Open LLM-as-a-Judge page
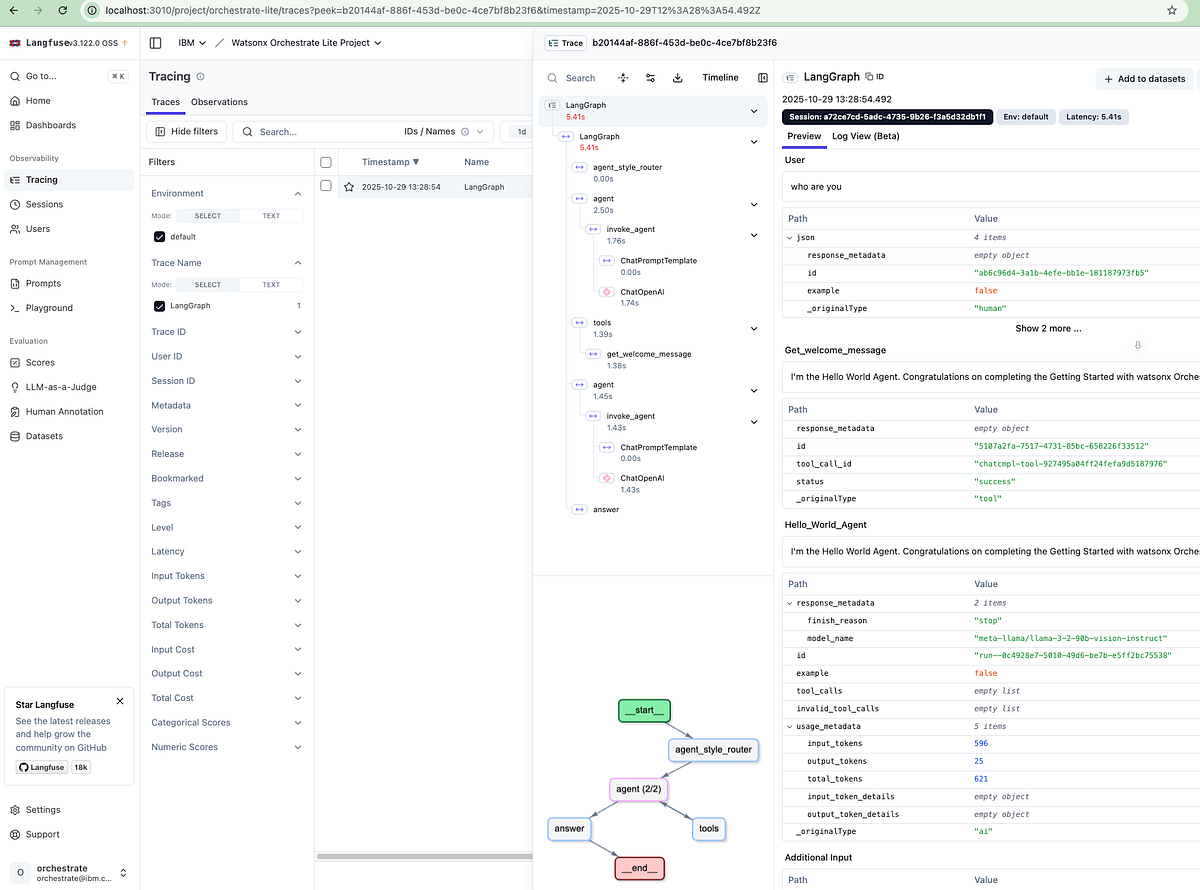Viewport: 1200px width, 890px height. 61,387
